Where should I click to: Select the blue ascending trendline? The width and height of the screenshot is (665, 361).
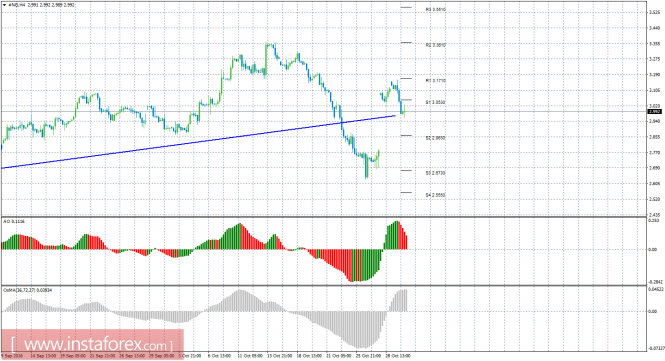(198, 142)
